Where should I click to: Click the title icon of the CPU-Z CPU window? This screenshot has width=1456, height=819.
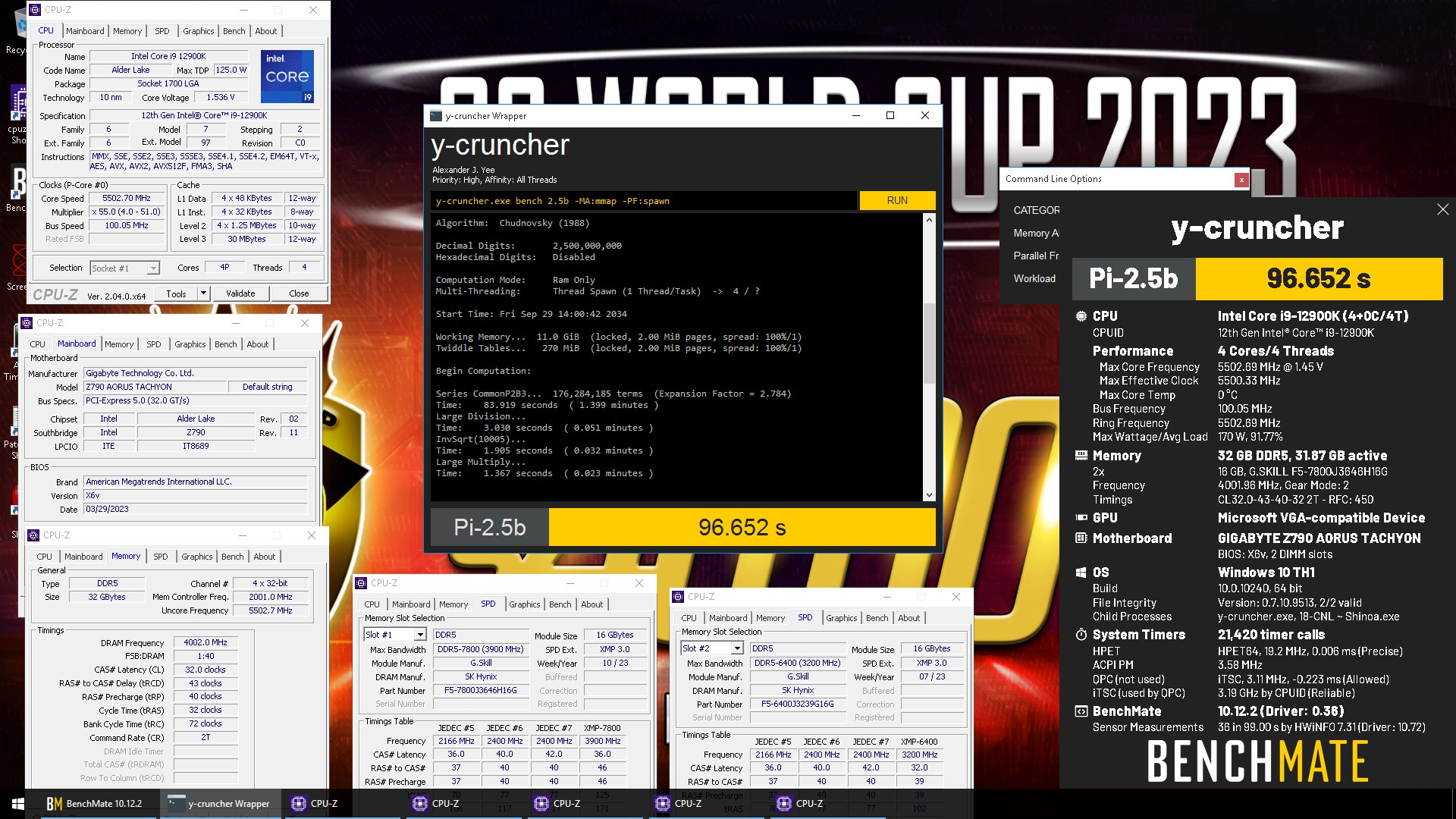[35, 10]
